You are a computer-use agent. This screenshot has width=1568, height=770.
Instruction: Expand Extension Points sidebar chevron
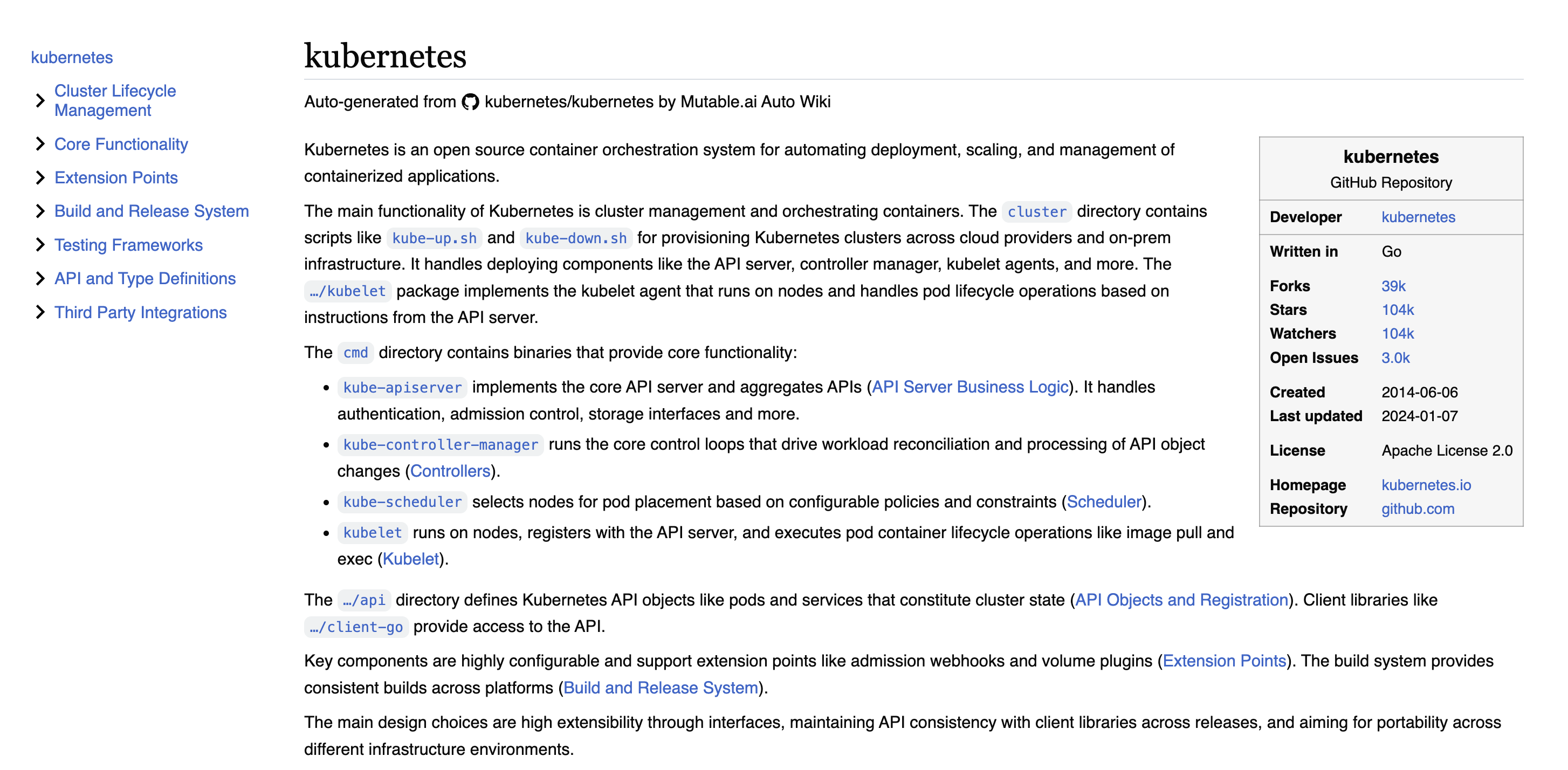40,178
